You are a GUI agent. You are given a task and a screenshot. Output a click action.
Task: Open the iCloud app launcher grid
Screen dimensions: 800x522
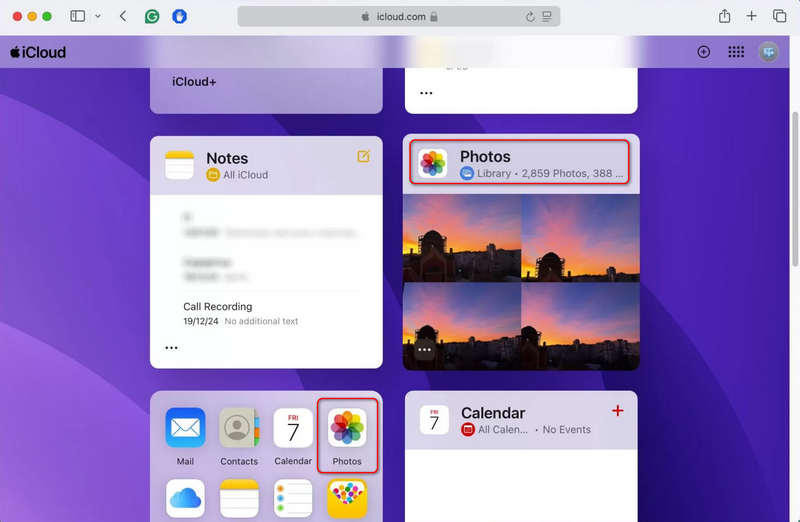pos(736,52)
